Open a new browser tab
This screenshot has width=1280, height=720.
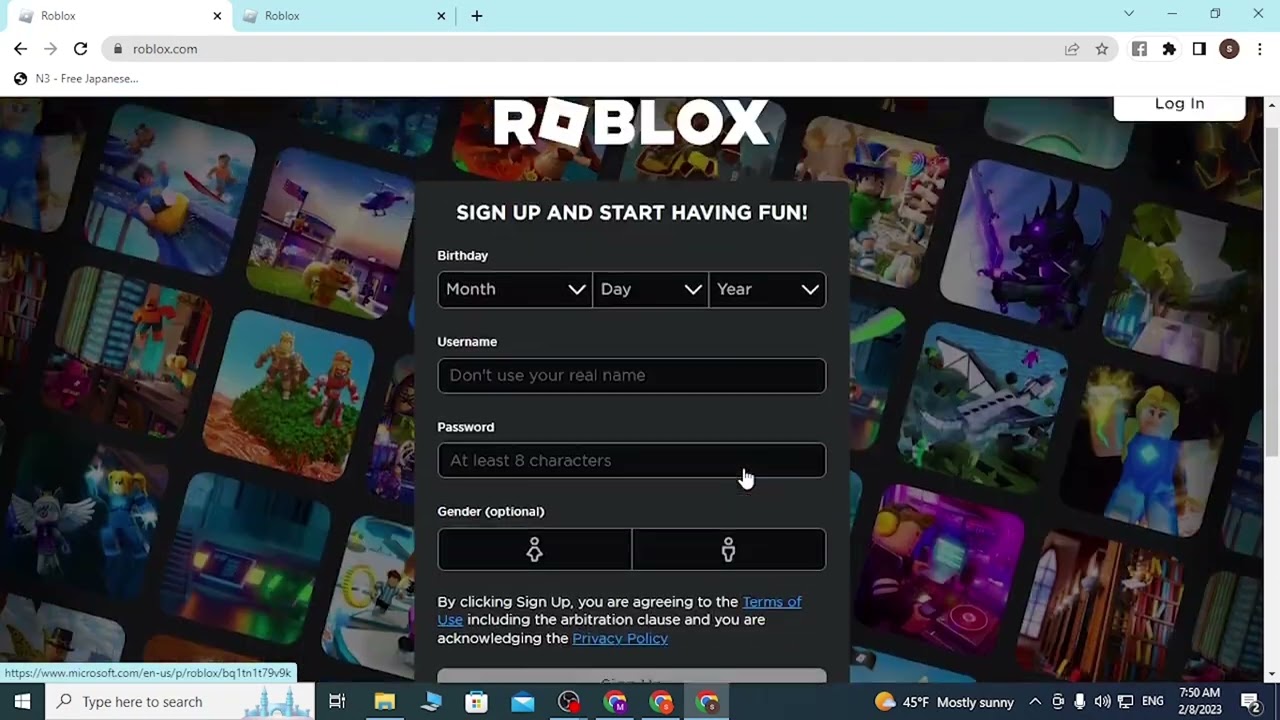(477, 16)
